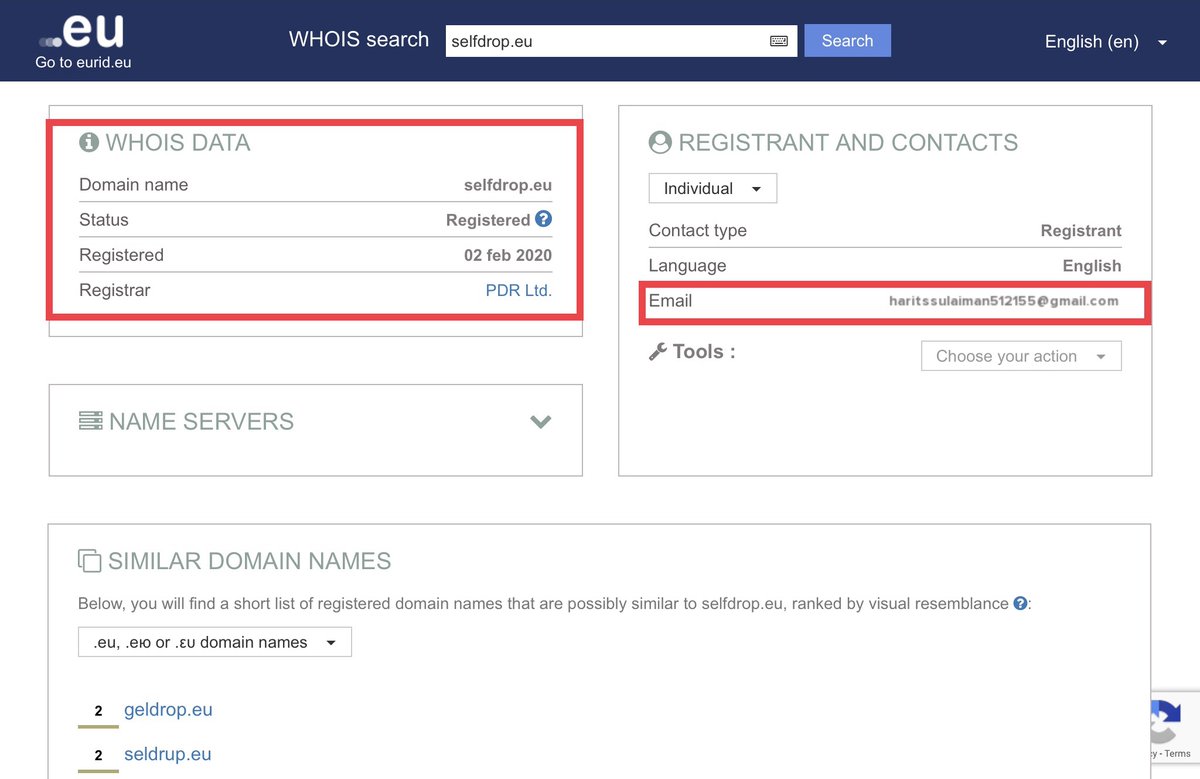Click the NAME SERVERS heading
Screen dimensions: 1200x779
coord(201,422)
